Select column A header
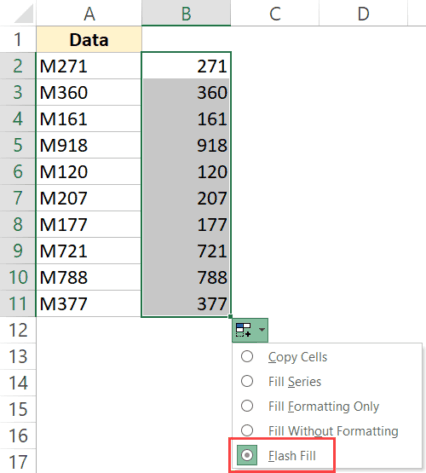Image resolution: width=426 pixels, height=473 pixels. click(89, 13)
